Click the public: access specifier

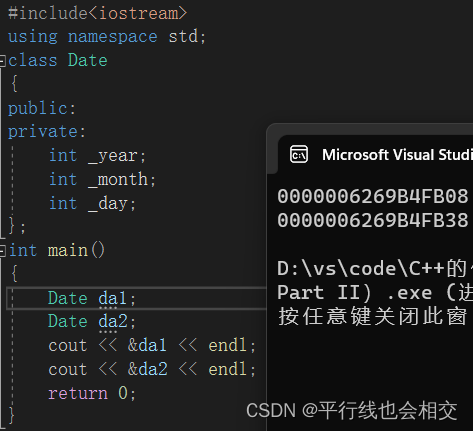[x=42, y=109]
